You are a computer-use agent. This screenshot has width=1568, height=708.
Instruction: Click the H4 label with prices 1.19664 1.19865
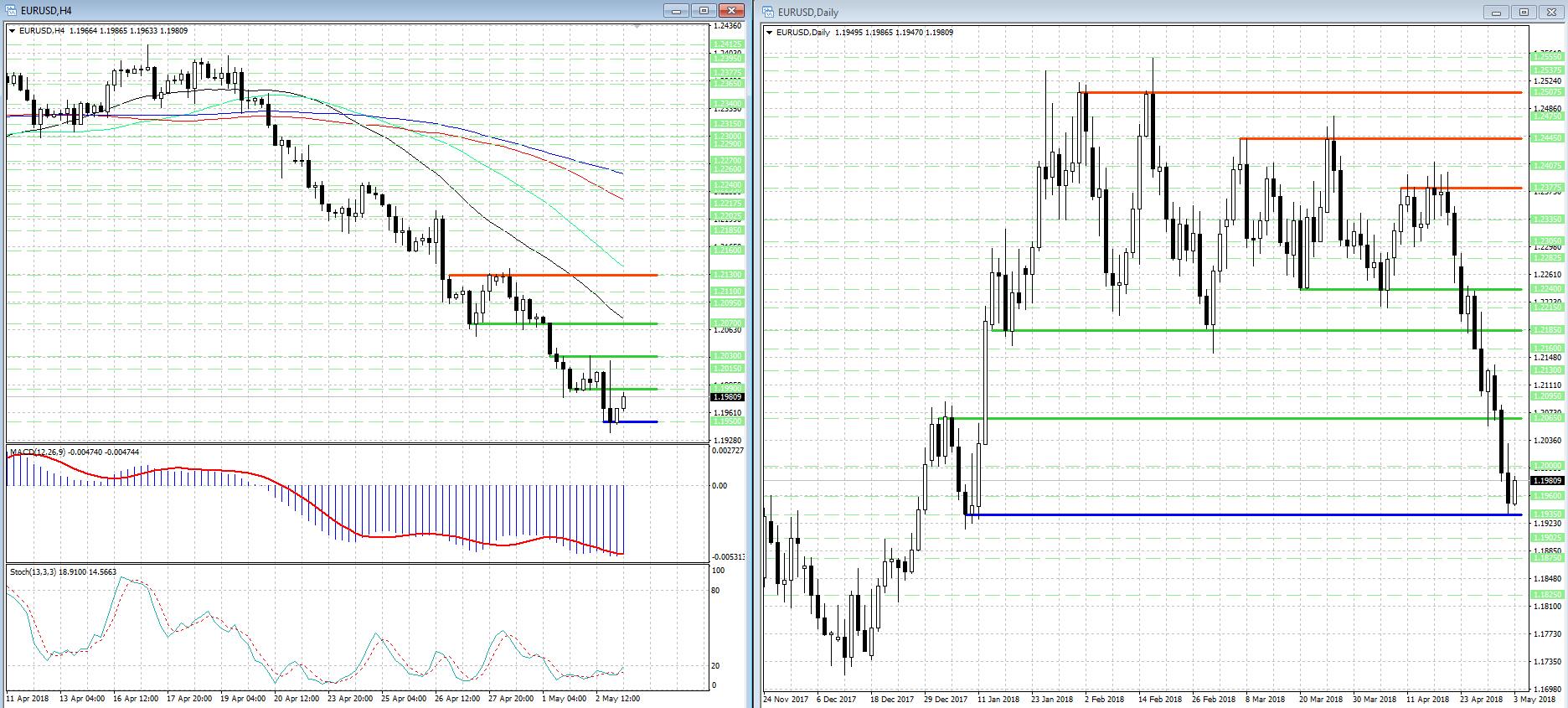104,31
